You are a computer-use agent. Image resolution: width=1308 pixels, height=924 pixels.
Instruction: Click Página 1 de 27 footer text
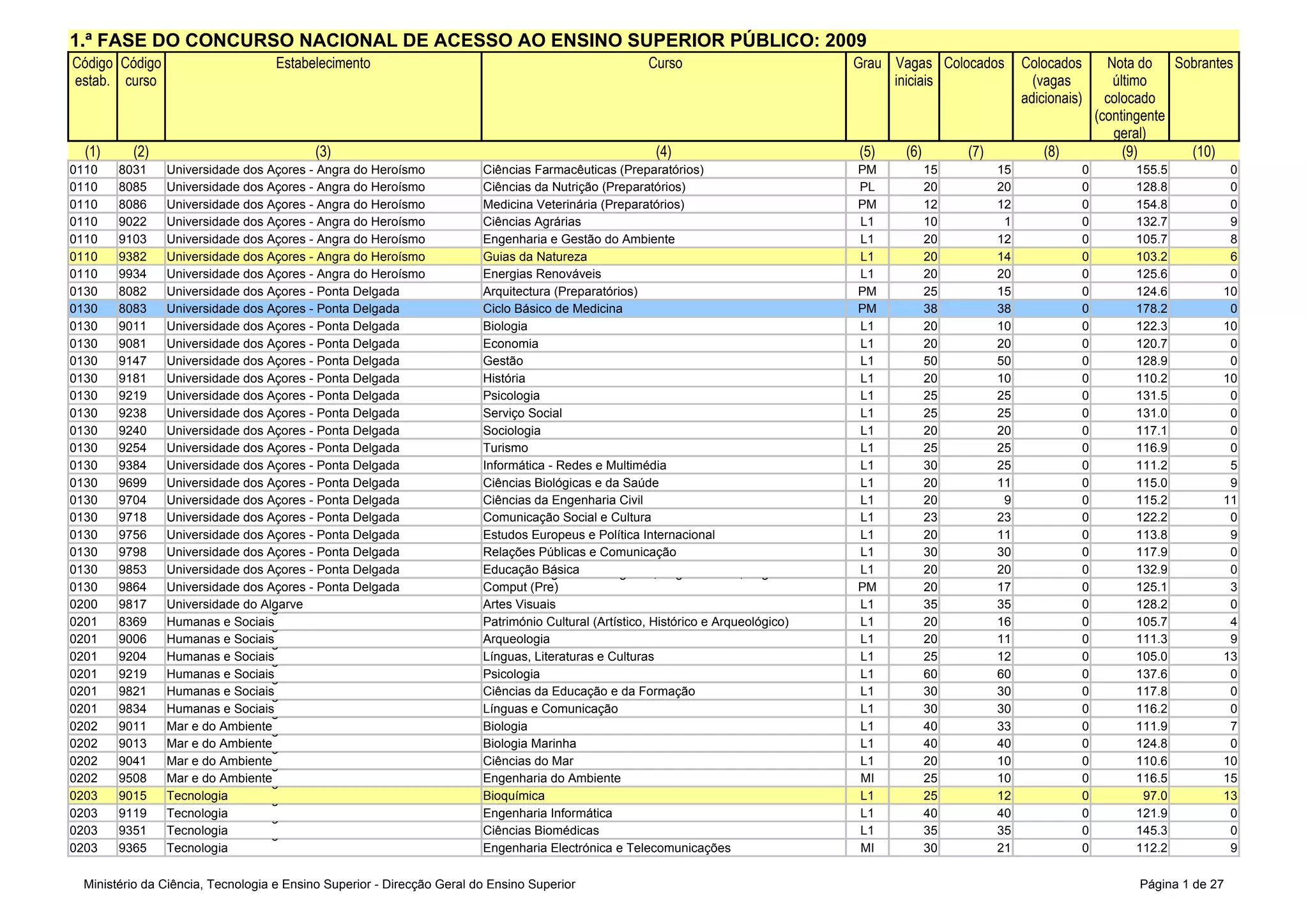(1181, 884)
